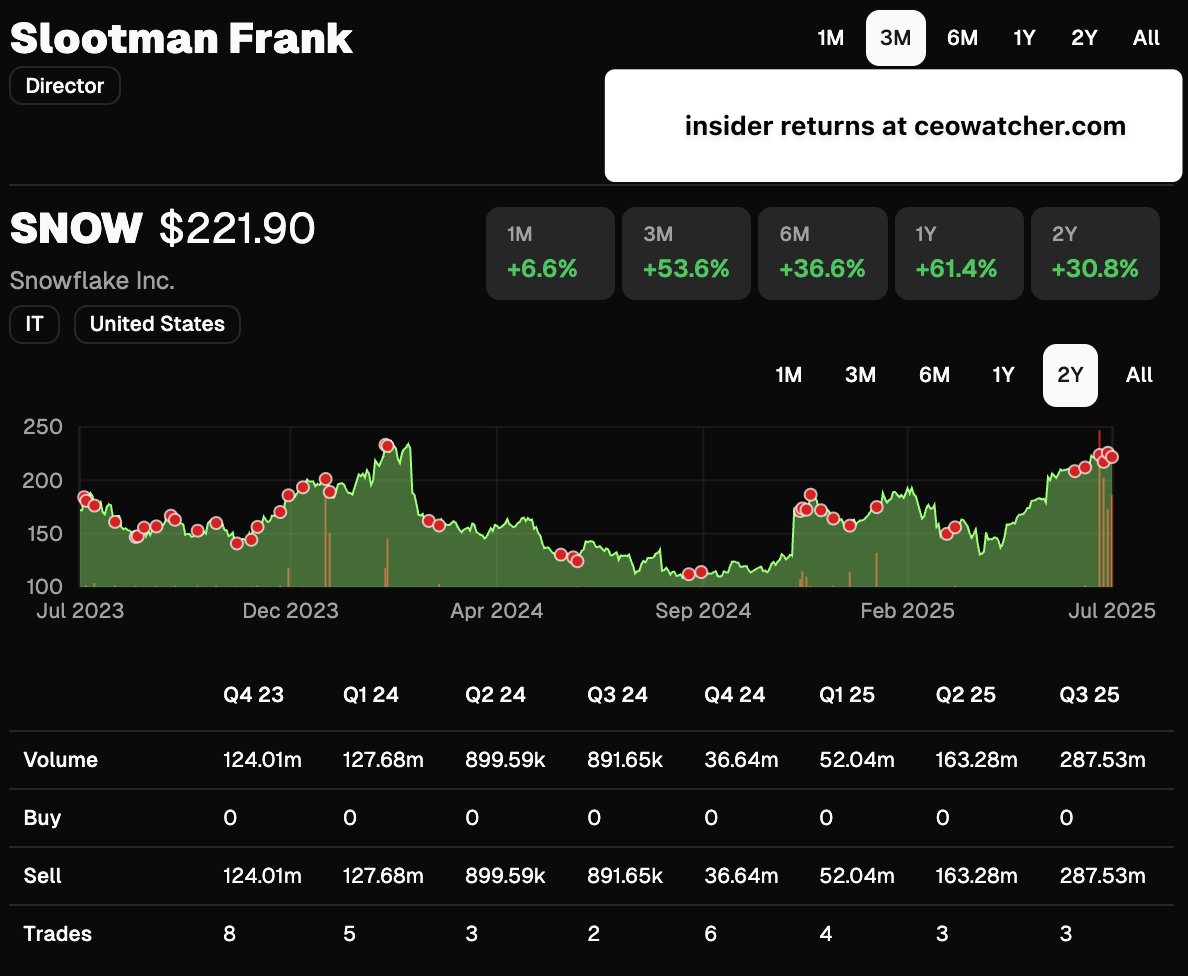The width and height of the screenshot is (1188, 976).
Task: Click the United States country tag
Action: point(157,324)
